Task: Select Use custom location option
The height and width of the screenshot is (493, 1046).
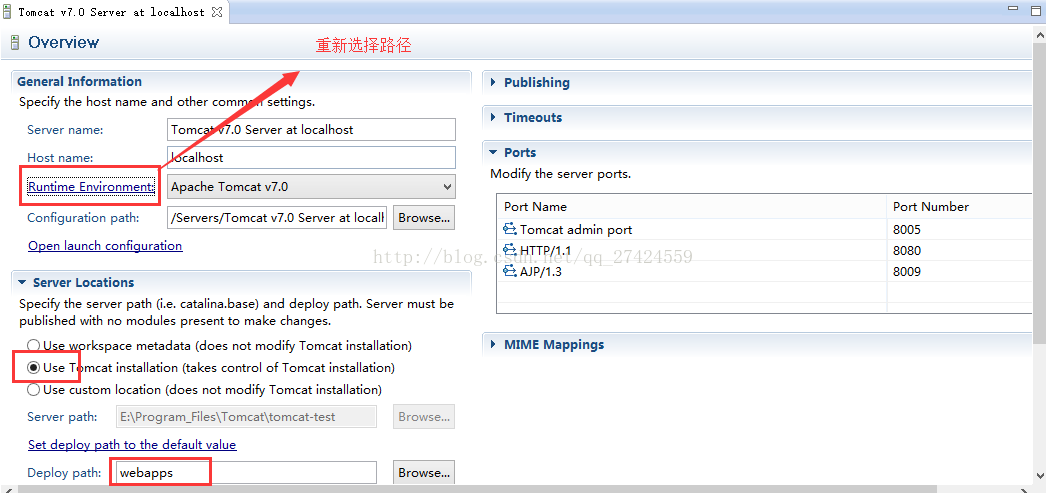Action: click(33, 390)
